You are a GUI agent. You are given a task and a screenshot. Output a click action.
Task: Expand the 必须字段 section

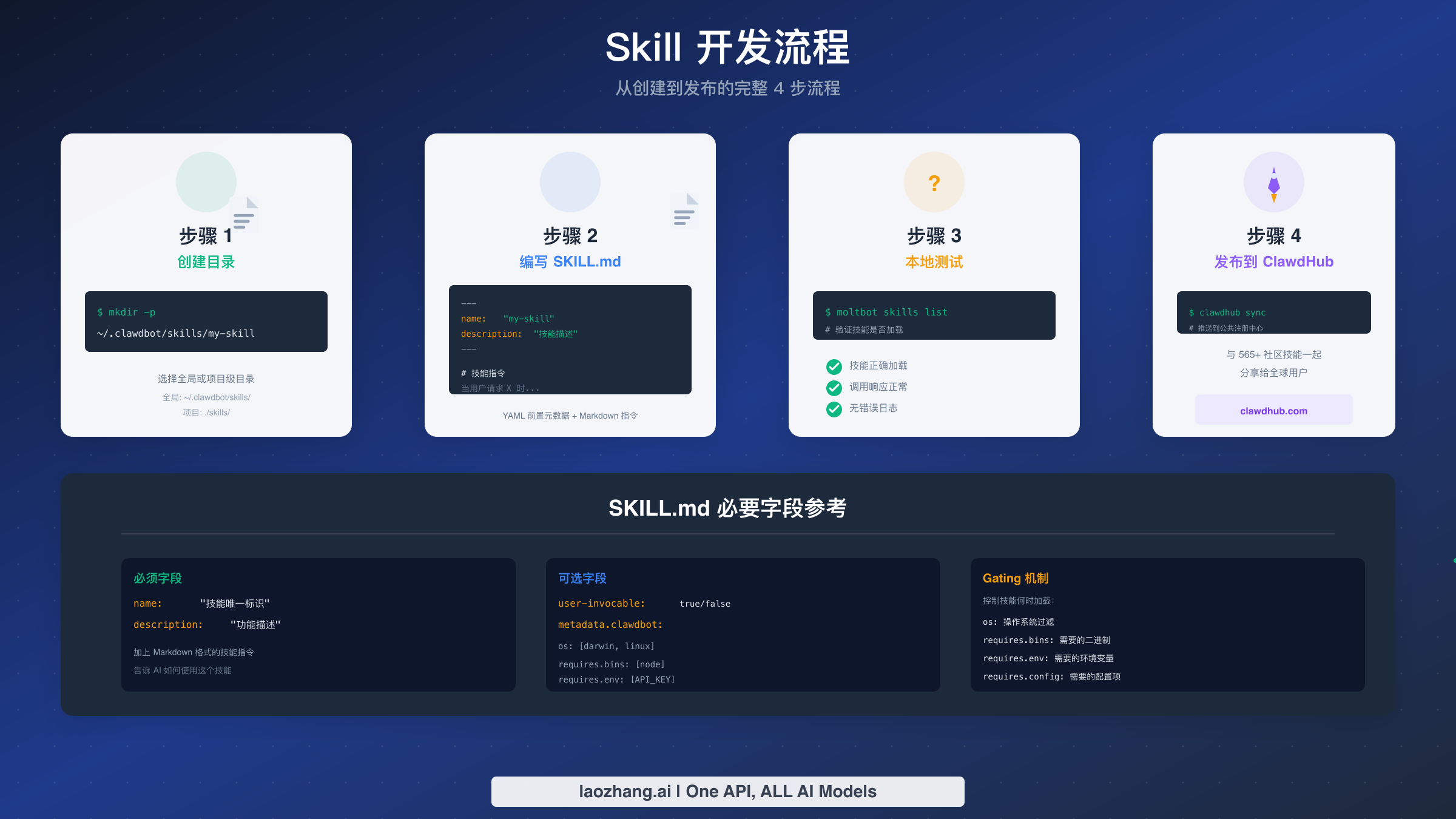pos(157,578)
